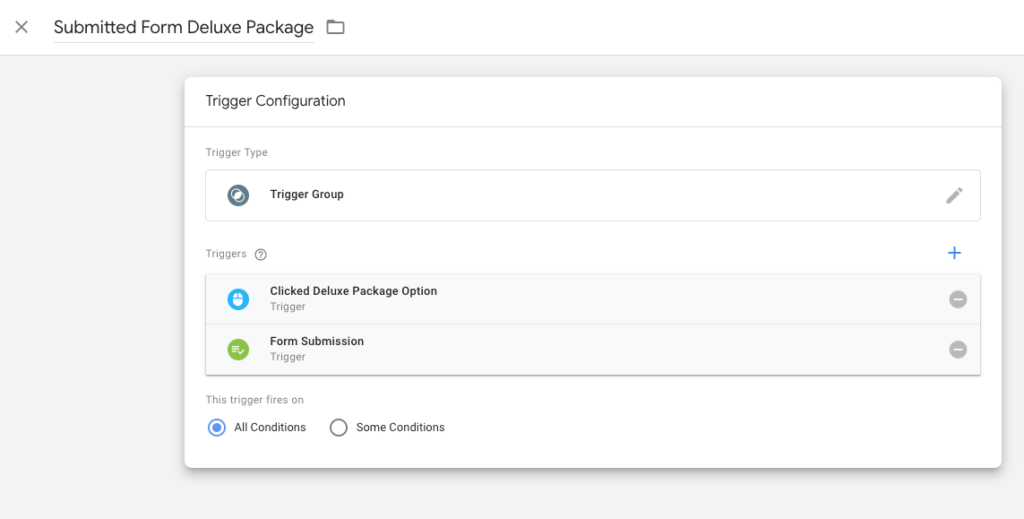Click the Clicked Deluxe Package Option row text
Viewport: 1024px width, 519px height.
353,291
